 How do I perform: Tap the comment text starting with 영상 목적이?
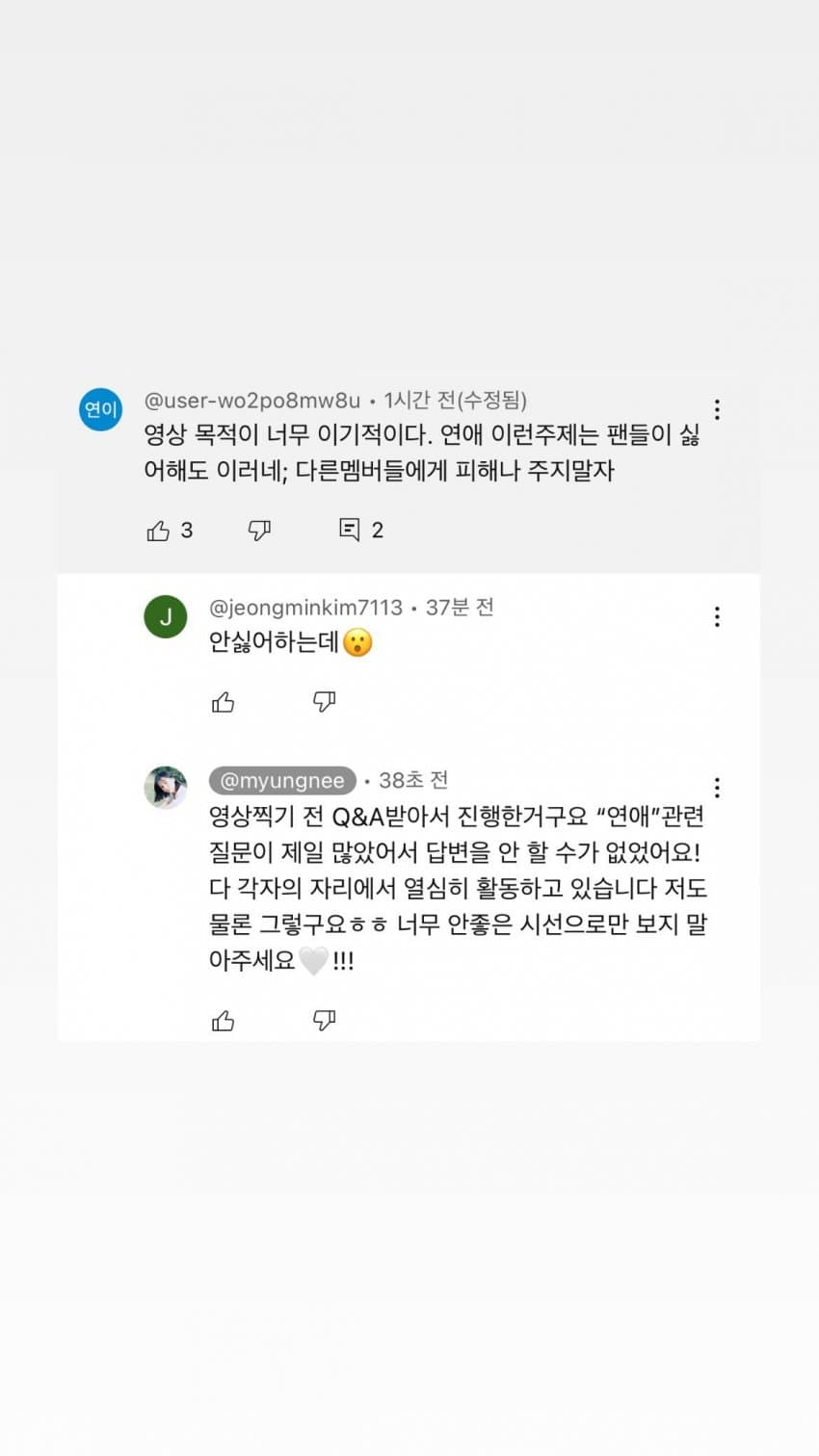click(x=422, y=453)
